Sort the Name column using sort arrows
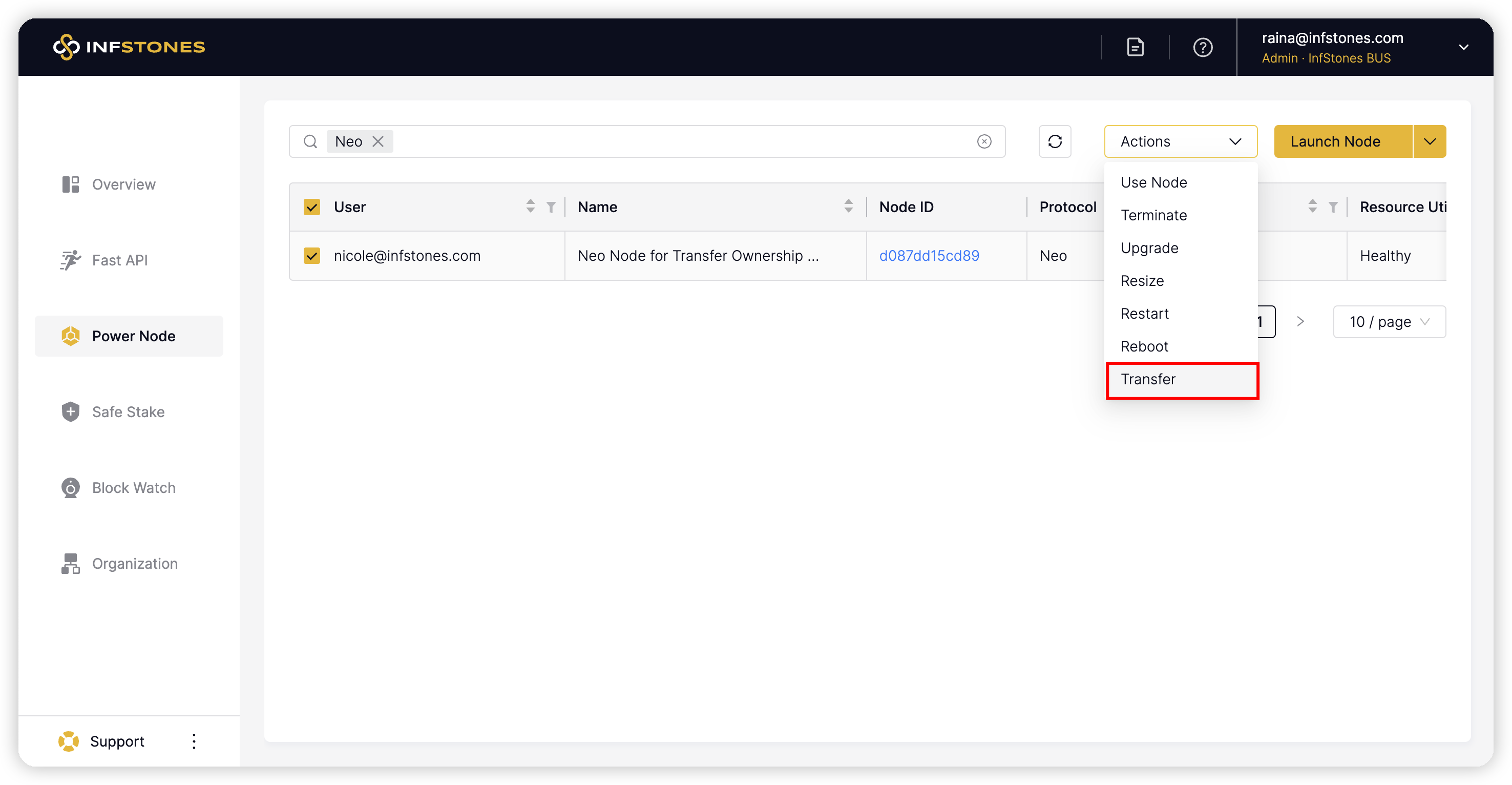The image size is (1512, 785). pos(848,206)
